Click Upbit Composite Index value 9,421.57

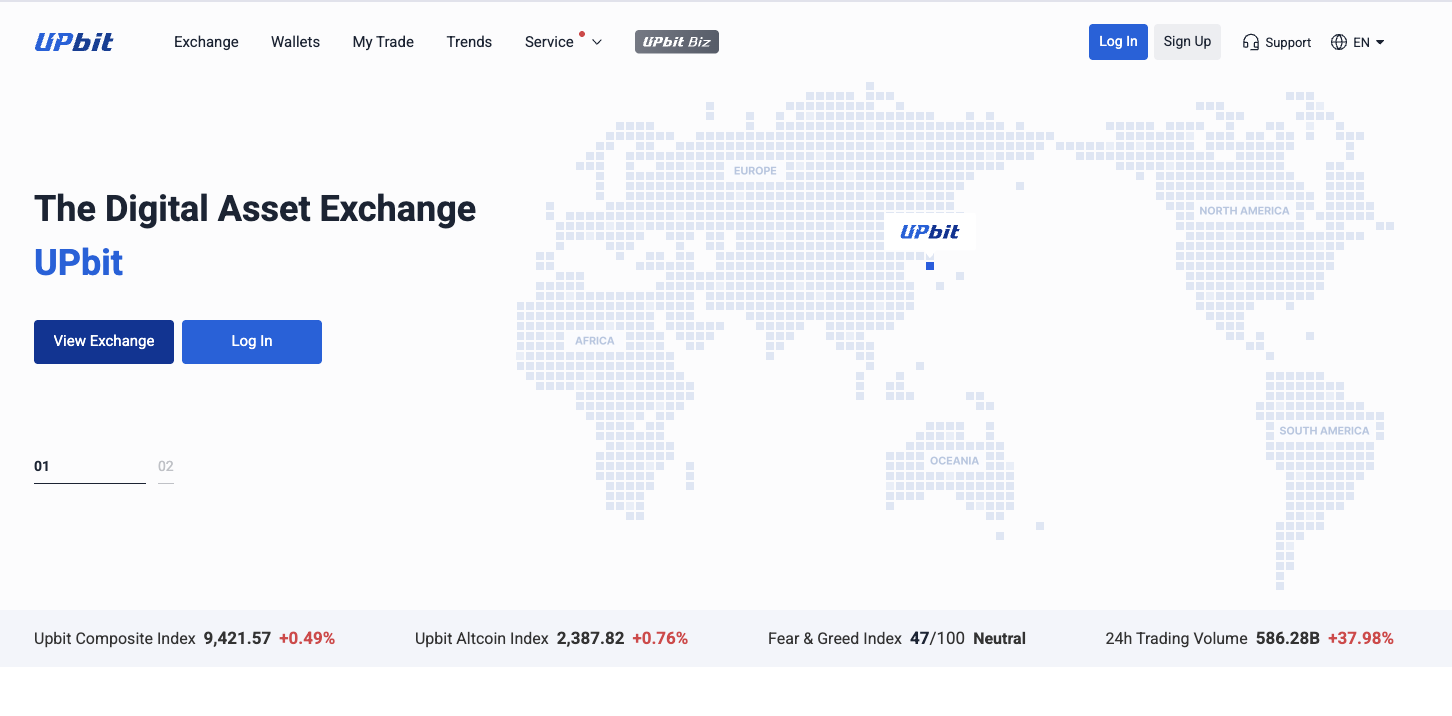[x=237, y=638]
